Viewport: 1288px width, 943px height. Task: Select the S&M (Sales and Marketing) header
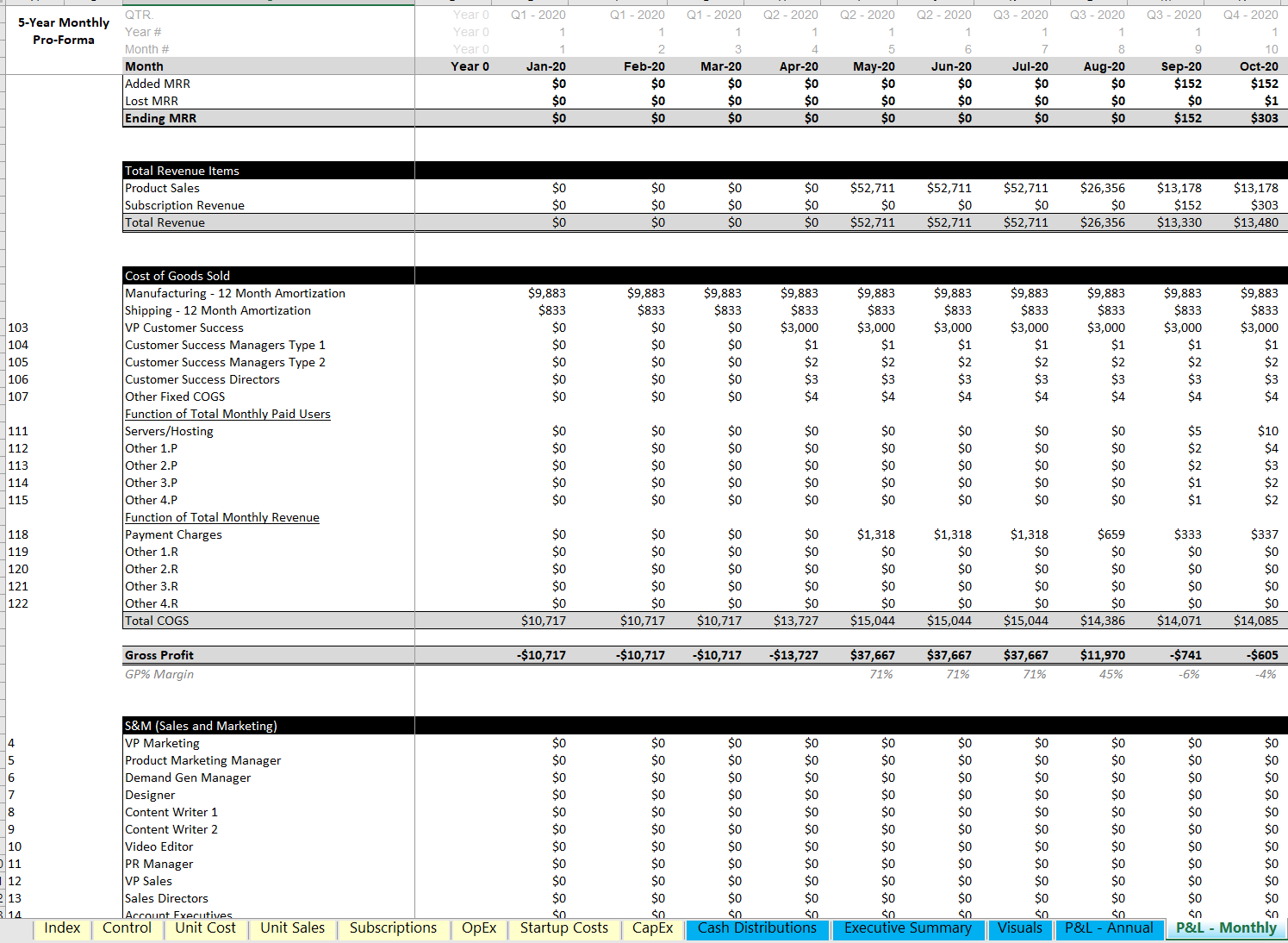201,726
